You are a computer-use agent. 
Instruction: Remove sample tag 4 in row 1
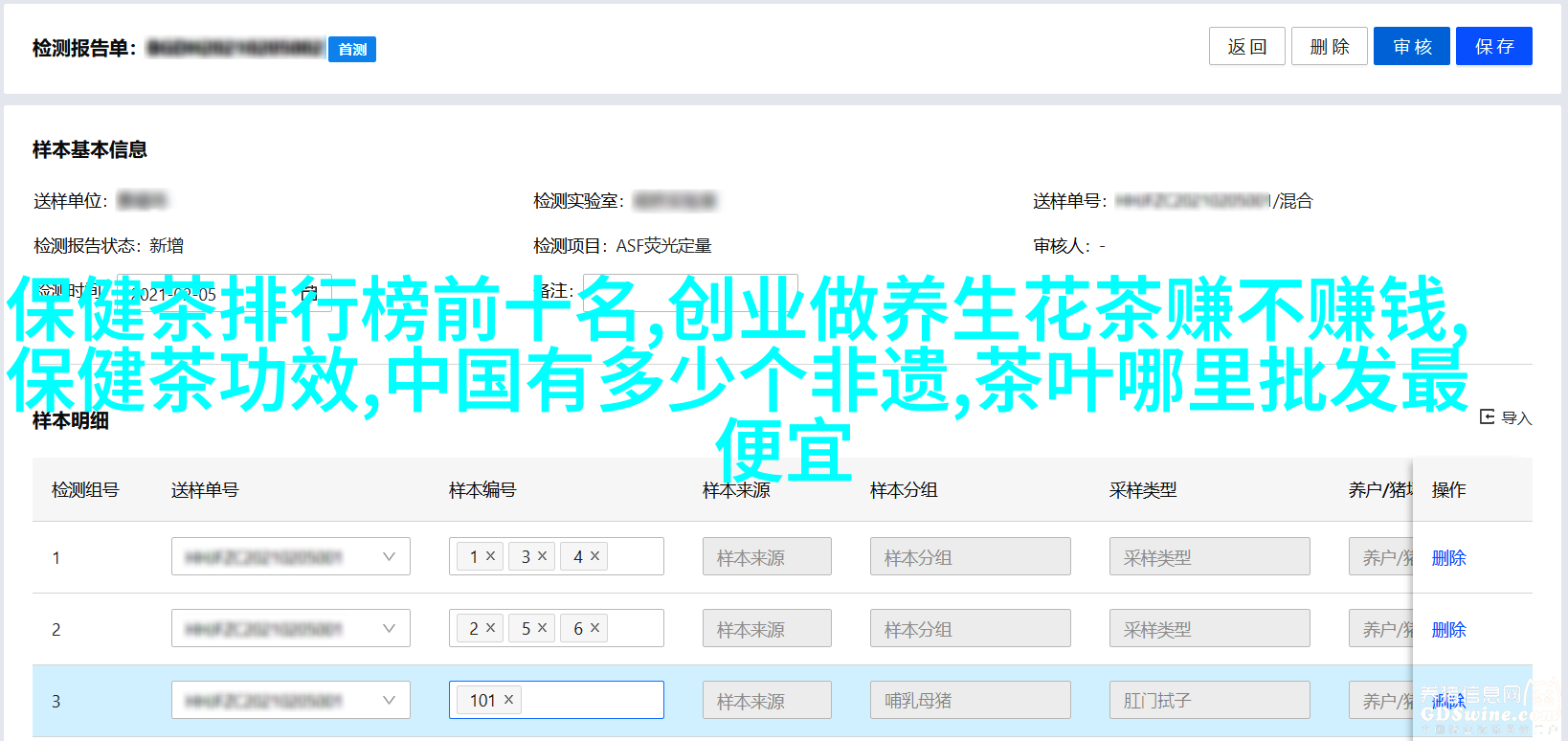pos(594,556)
